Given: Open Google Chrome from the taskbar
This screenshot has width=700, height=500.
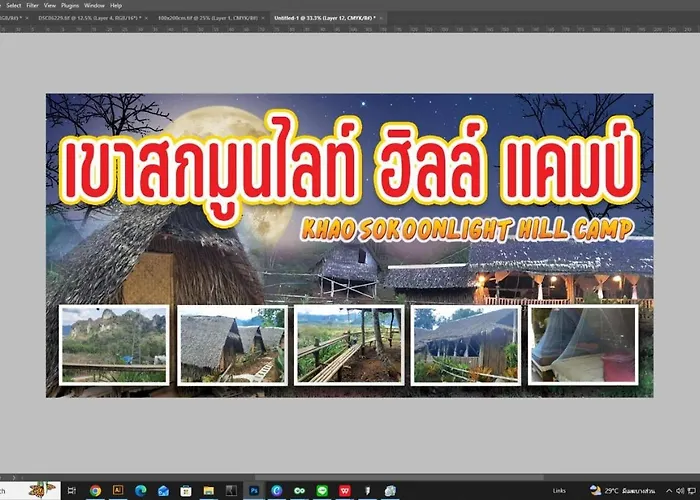Looking at the screenshot, I should coord(95,491).
